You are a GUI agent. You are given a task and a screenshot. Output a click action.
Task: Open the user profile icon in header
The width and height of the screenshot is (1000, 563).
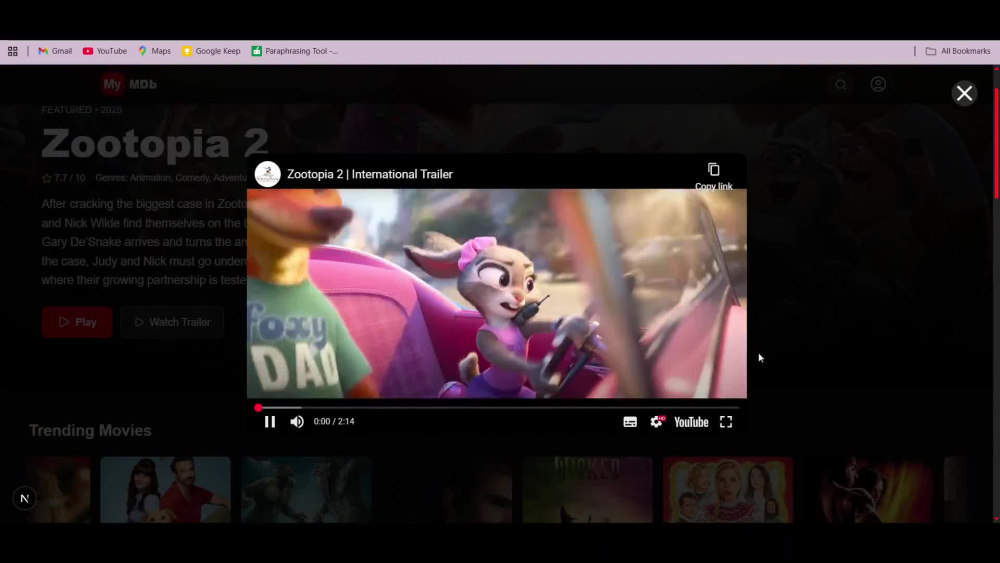878,84
